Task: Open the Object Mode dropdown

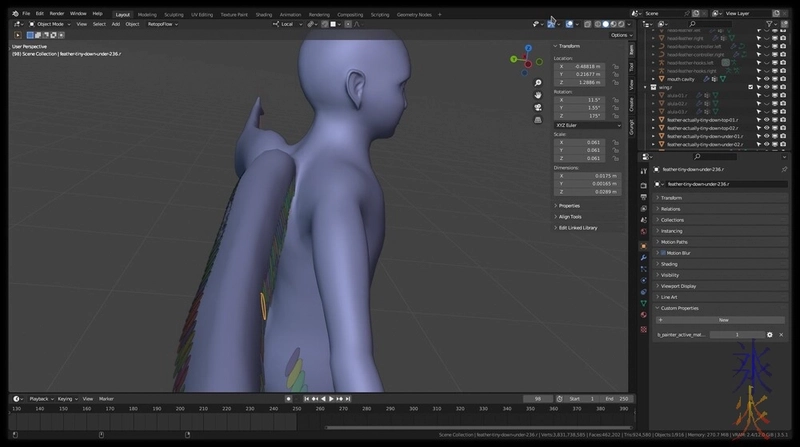Action: tap(50, 23)
